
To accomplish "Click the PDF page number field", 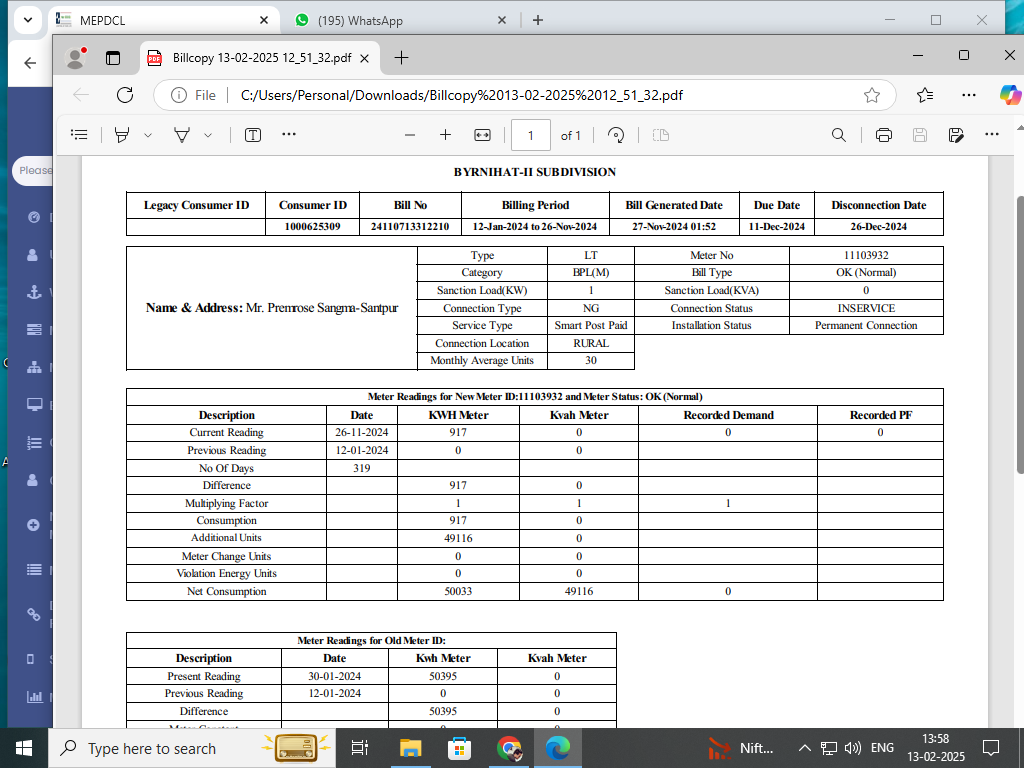I will 531,135.
